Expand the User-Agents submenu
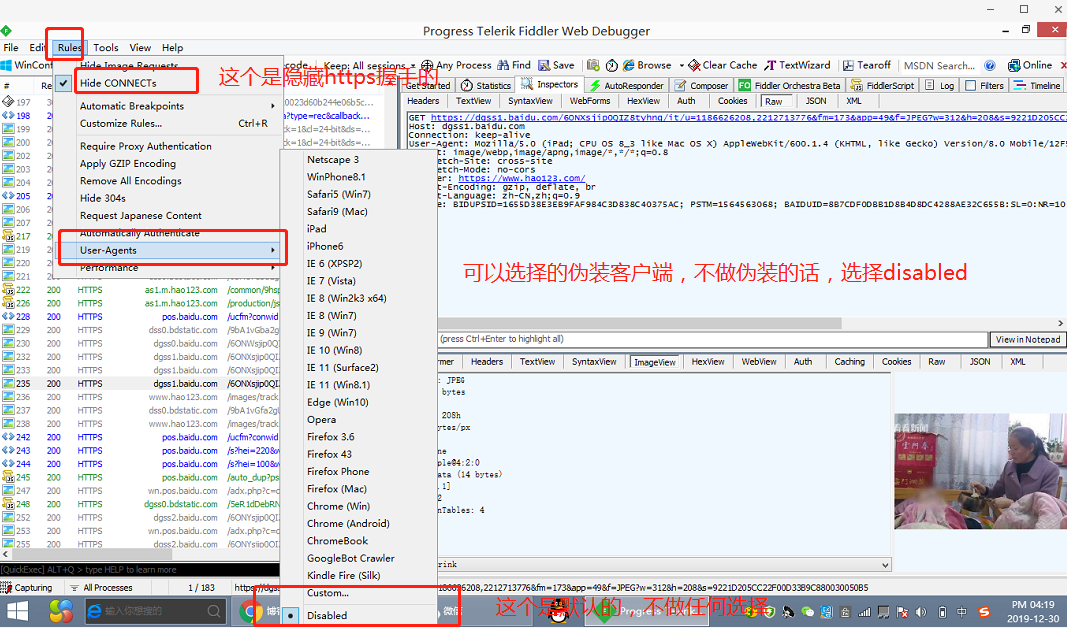 click(x=169, y=250)
